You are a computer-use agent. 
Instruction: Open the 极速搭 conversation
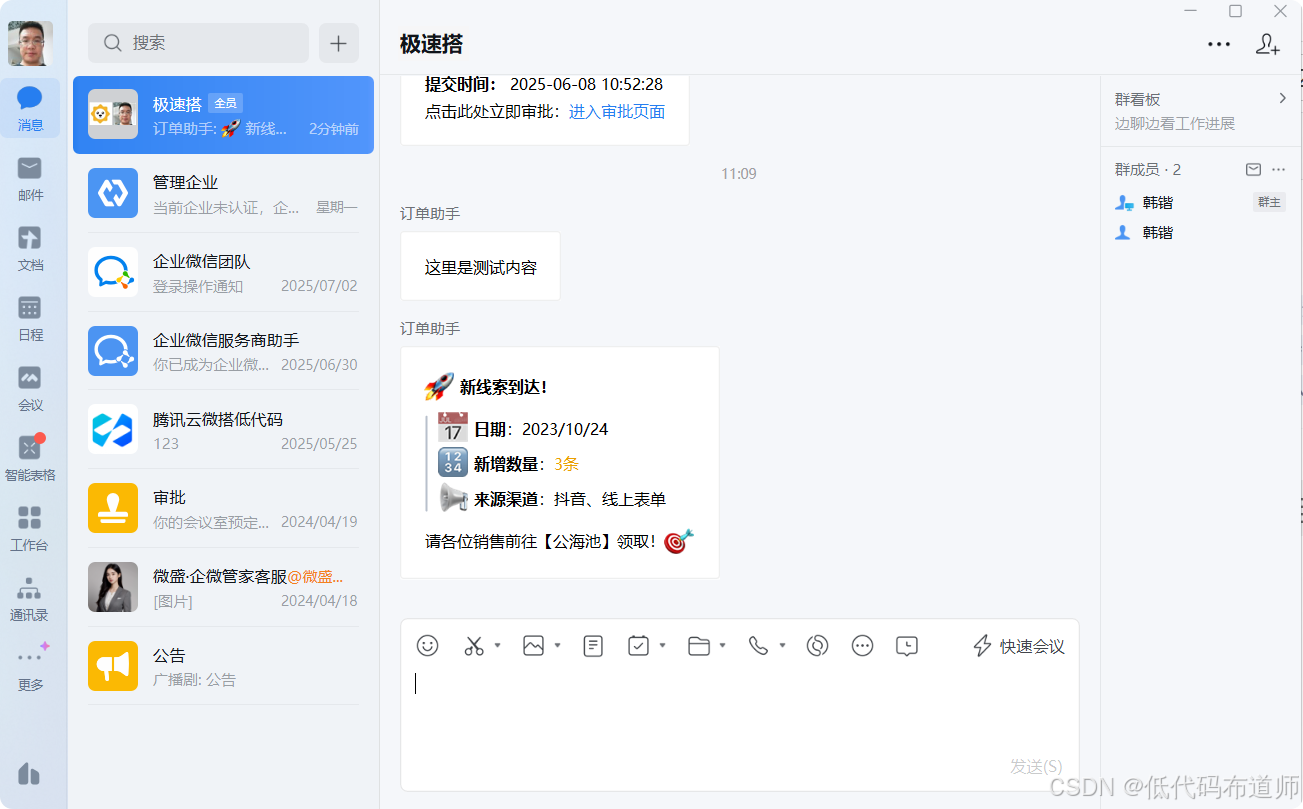223,115
